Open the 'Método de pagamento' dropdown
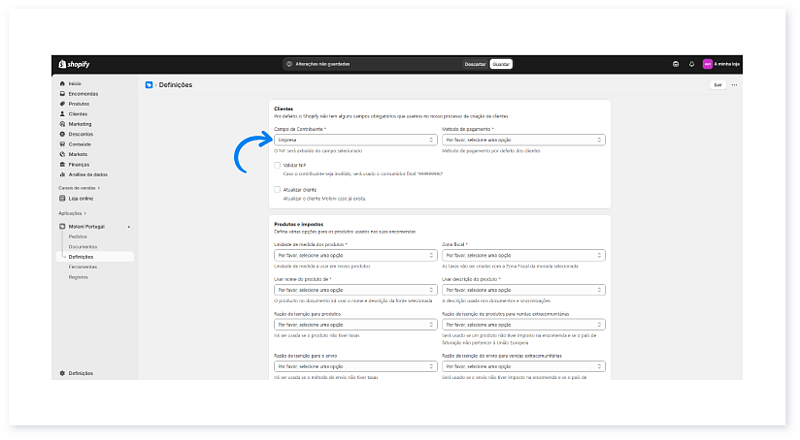 coord(523,140)
